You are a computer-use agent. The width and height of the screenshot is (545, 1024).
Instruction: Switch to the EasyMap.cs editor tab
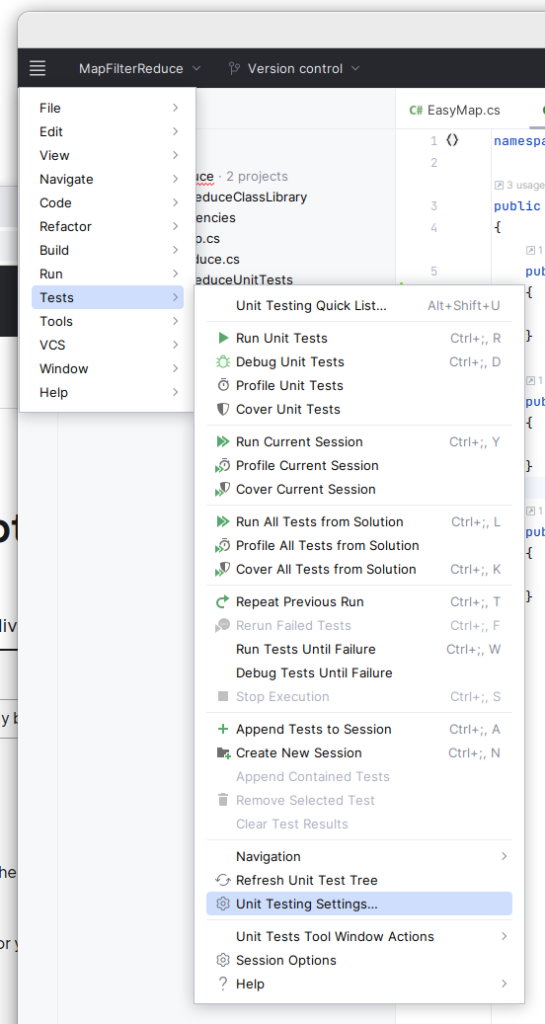[455, 110]
